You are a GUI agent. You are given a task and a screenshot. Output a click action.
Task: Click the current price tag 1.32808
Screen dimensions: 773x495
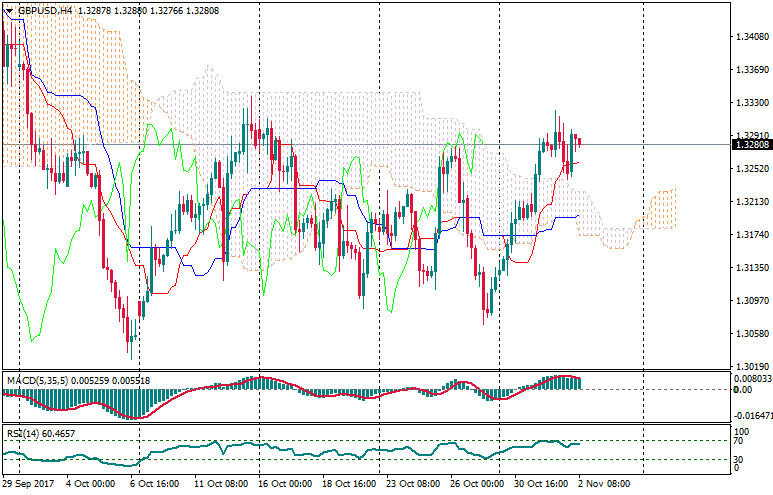point(750,144)
